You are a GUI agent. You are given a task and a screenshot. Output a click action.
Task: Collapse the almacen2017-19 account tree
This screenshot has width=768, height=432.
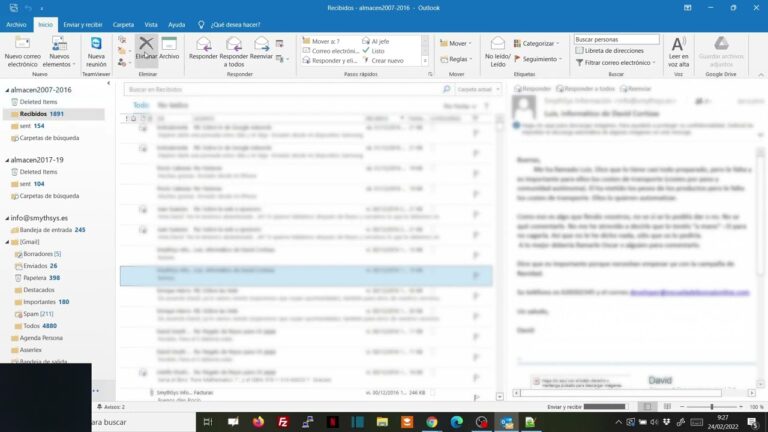pos(7,160)
